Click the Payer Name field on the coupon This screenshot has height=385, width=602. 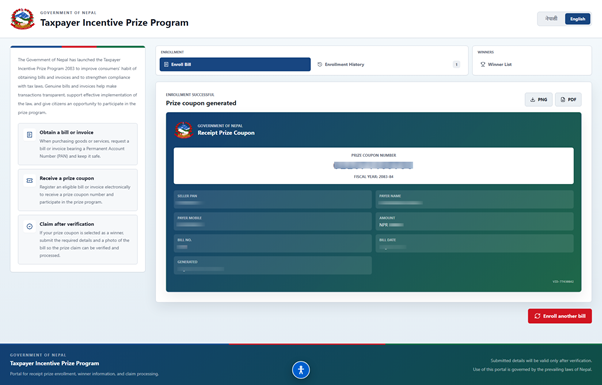coord(475,199)
